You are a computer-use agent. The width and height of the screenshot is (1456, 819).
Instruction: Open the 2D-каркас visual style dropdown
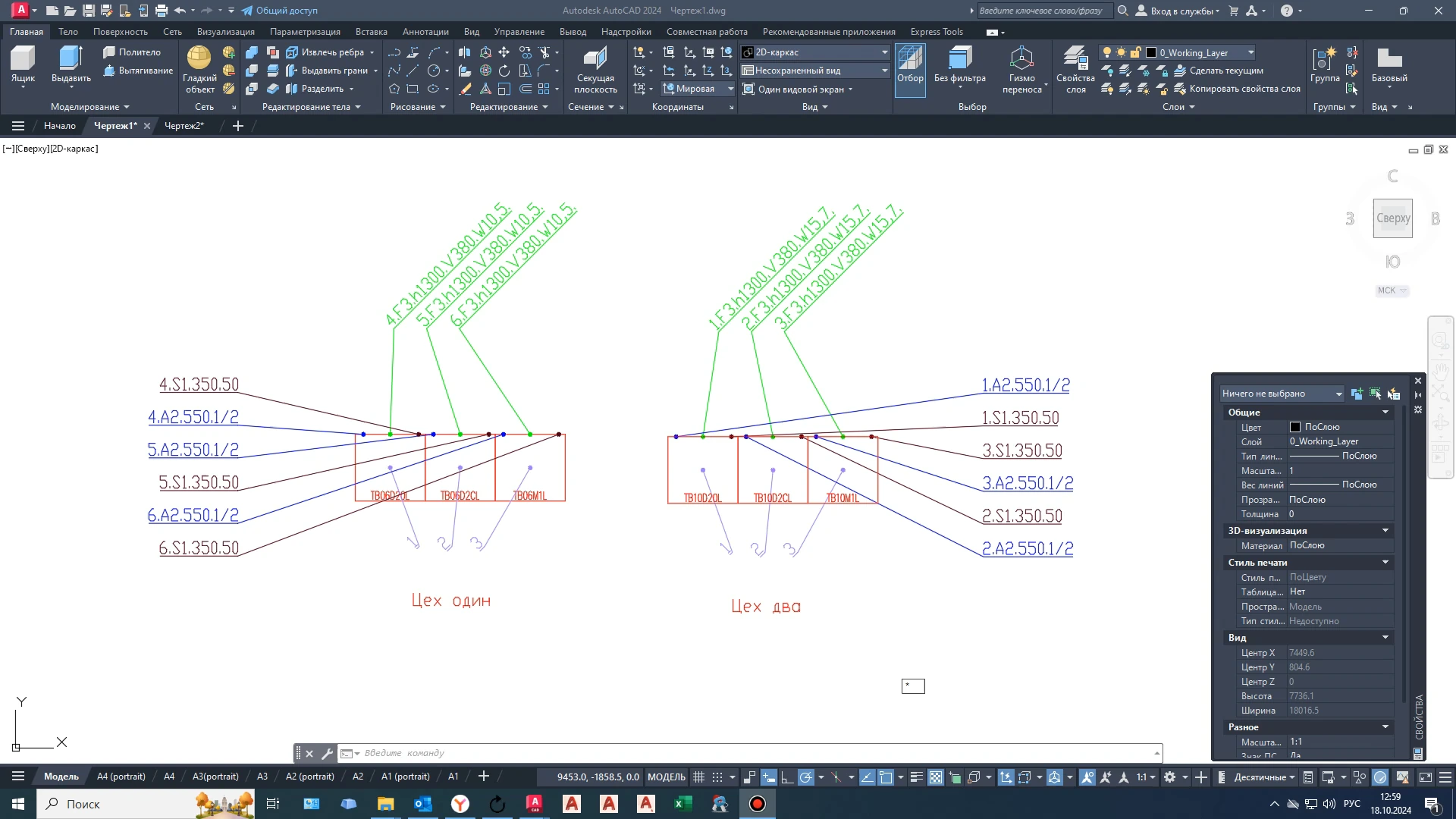815,52
